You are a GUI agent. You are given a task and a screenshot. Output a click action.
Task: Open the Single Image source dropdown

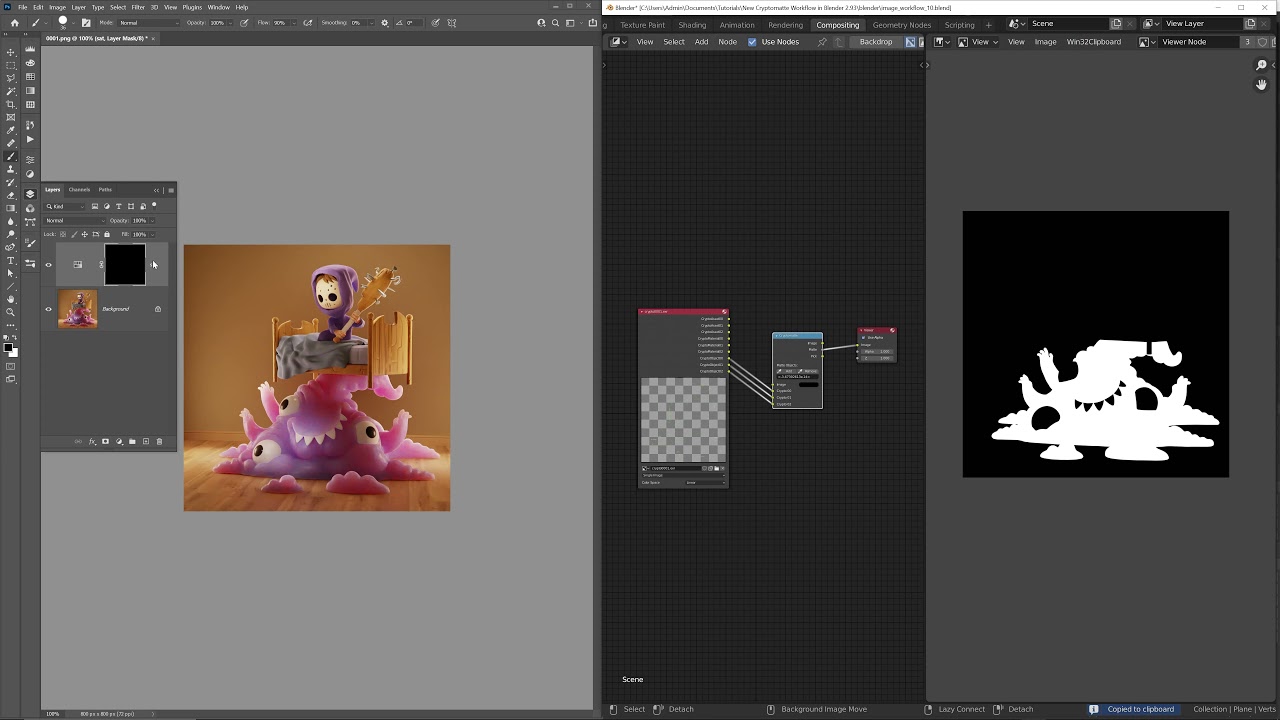click(x=682, y=476)
